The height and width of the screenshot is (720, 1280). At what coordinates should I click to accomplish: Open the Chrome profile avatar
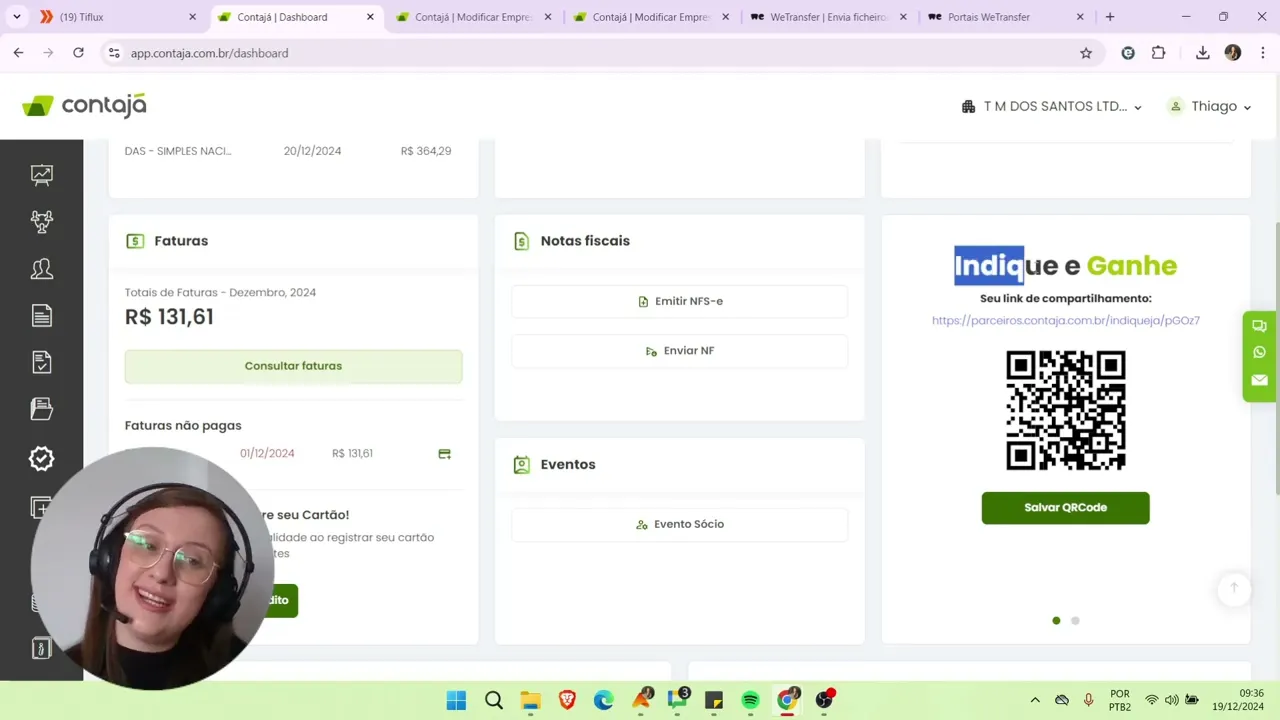click(x=1233, y=53)
